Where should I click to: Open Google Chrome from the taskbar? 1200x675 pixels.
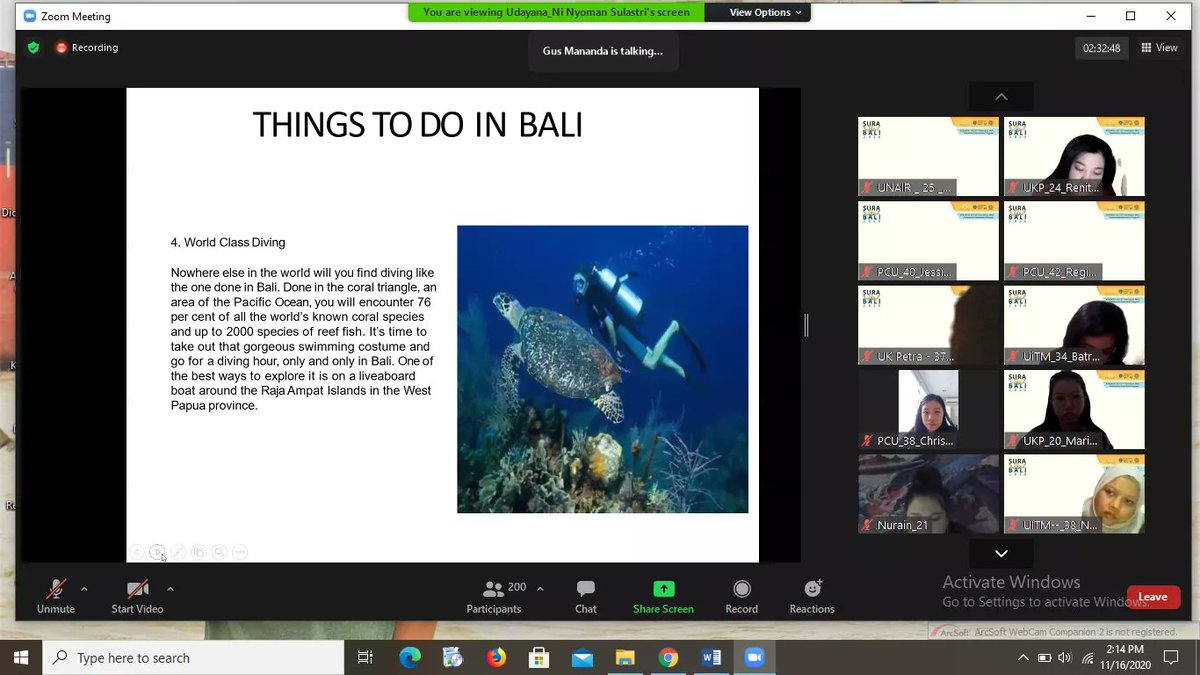(668, 657)
